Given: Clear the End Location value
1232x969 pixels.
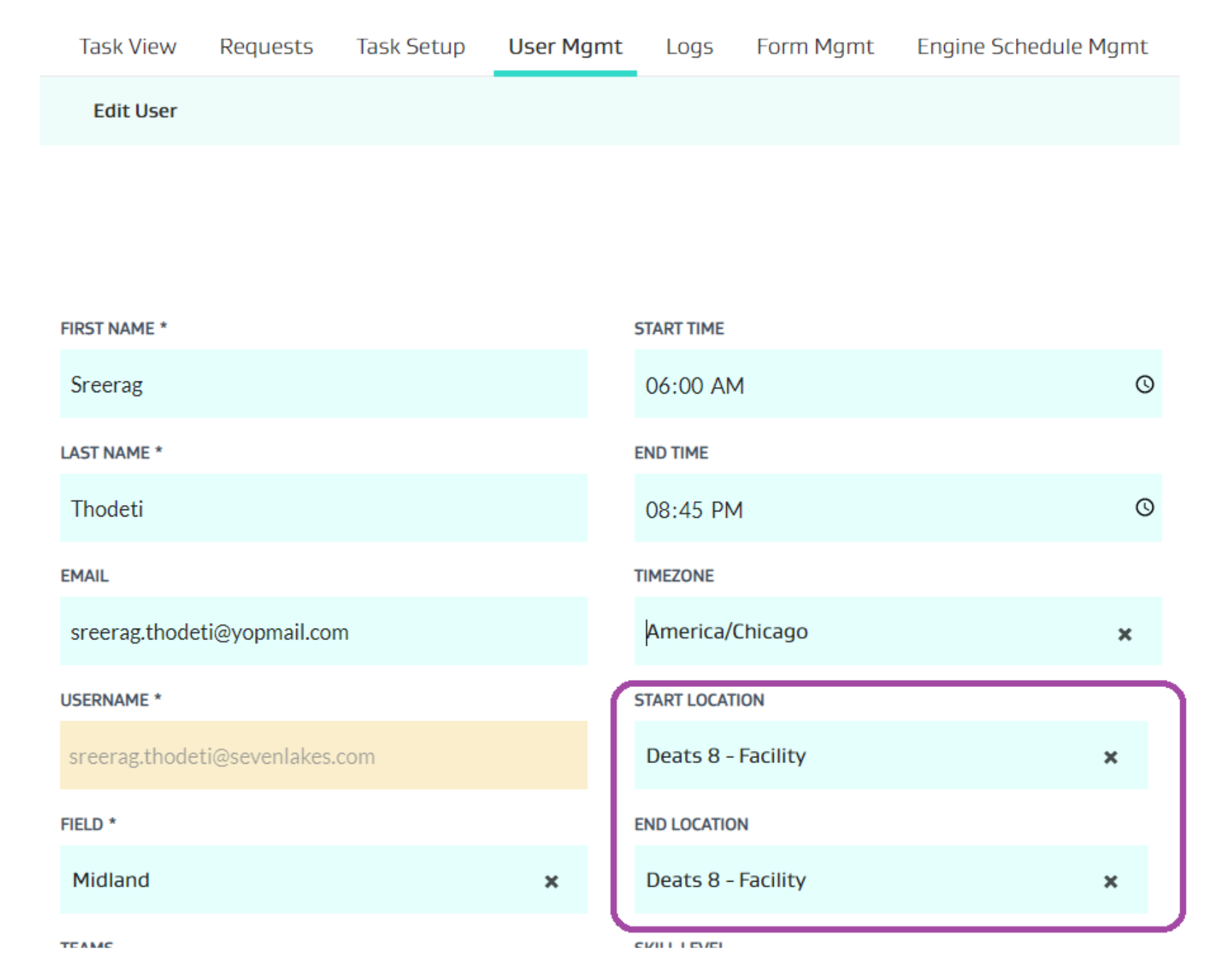Looking at the screenshot, I should click(x=1111, y=882).
